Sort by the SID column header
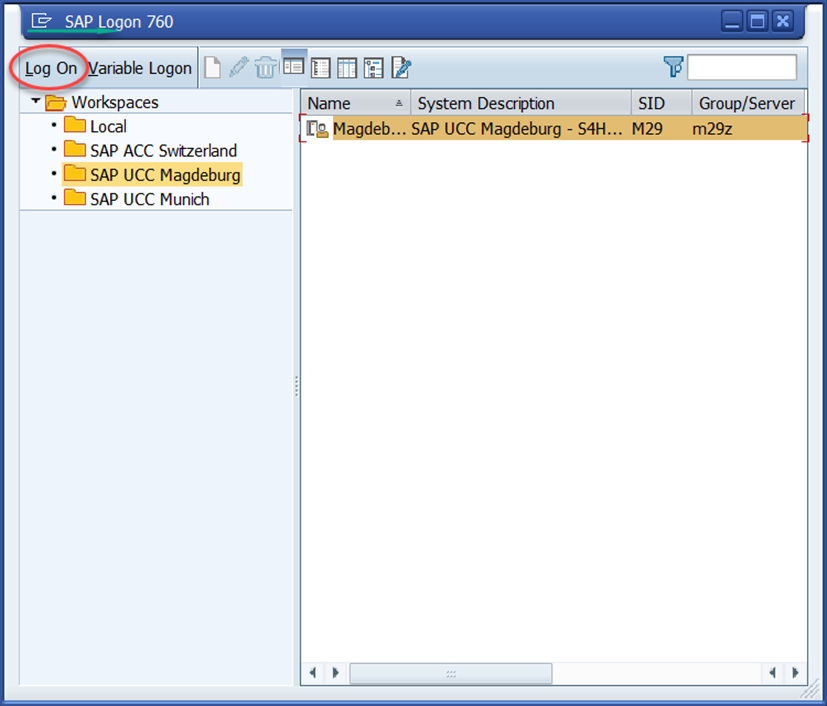The width and height of the screenshot is (827, 706). coord(661,103)
